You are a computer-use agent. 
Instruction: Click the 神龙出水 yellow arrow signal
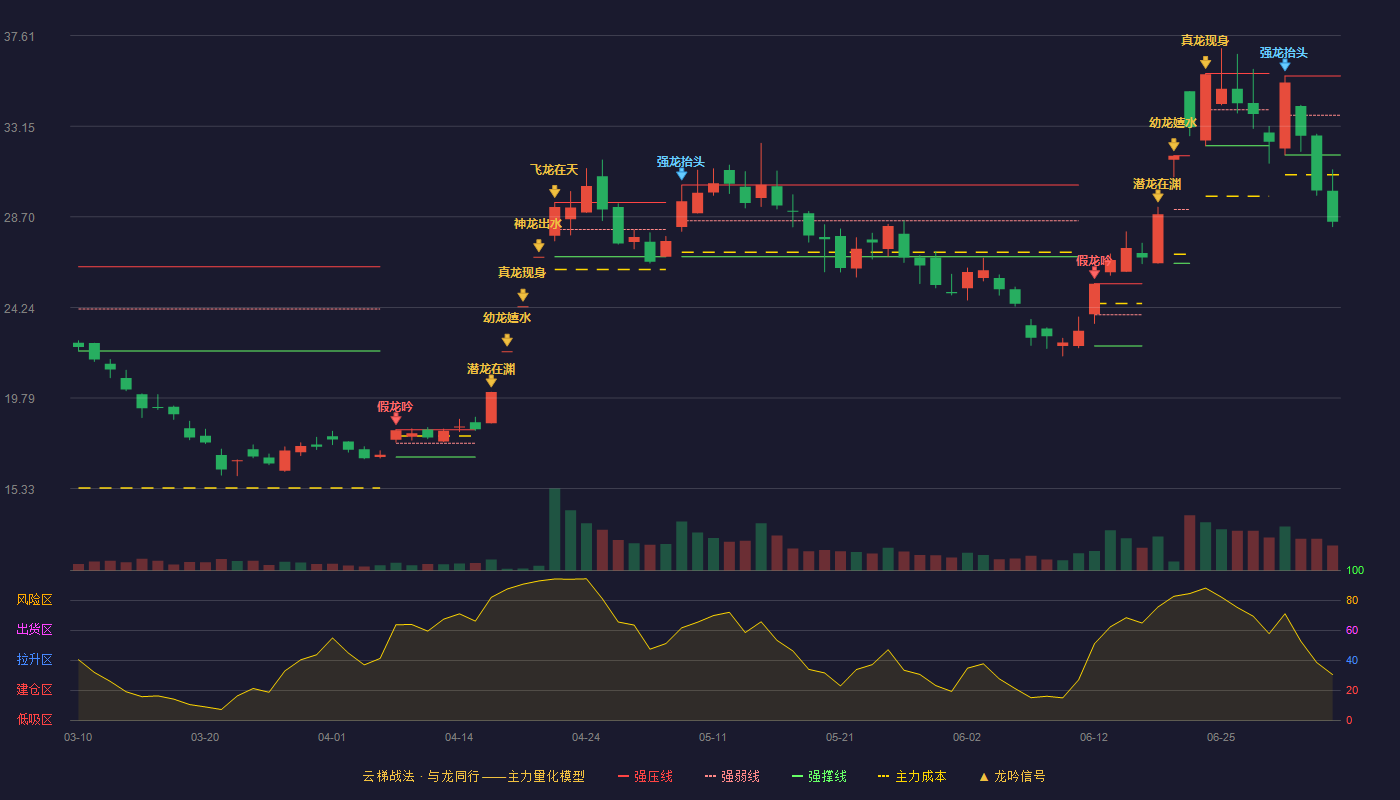click(x=539, y=245)
